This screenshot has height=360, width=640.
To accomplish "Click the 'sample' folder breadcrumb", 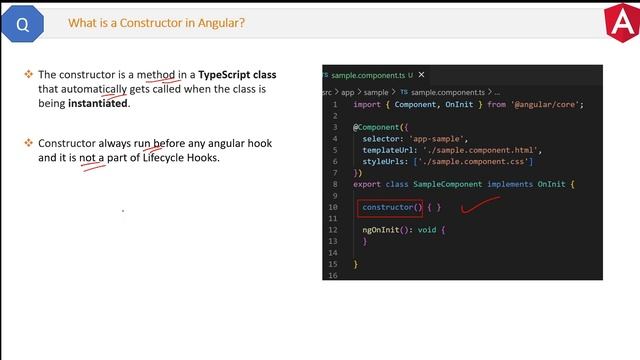I will point(376,92).
